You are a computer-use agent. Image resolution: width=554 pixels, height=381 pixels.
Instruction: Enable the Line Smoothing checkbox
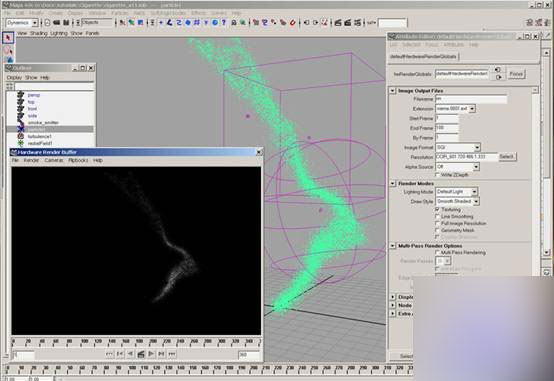coord(437,216)
